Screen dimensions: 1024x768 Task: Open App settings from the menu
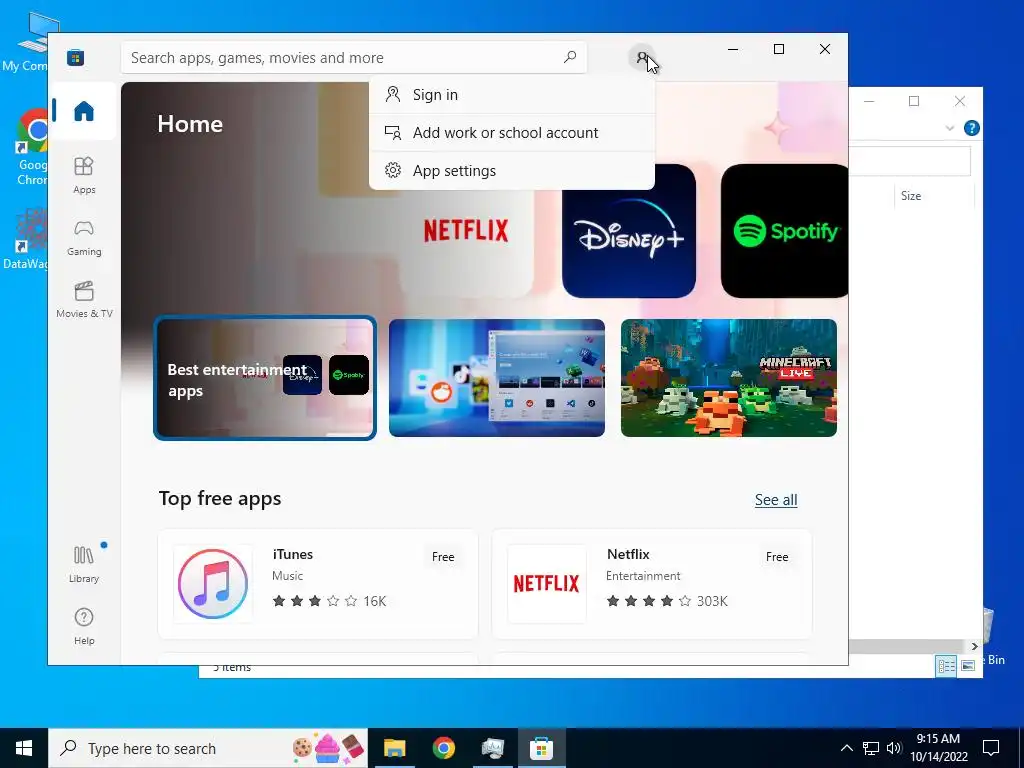click(511, 170)
